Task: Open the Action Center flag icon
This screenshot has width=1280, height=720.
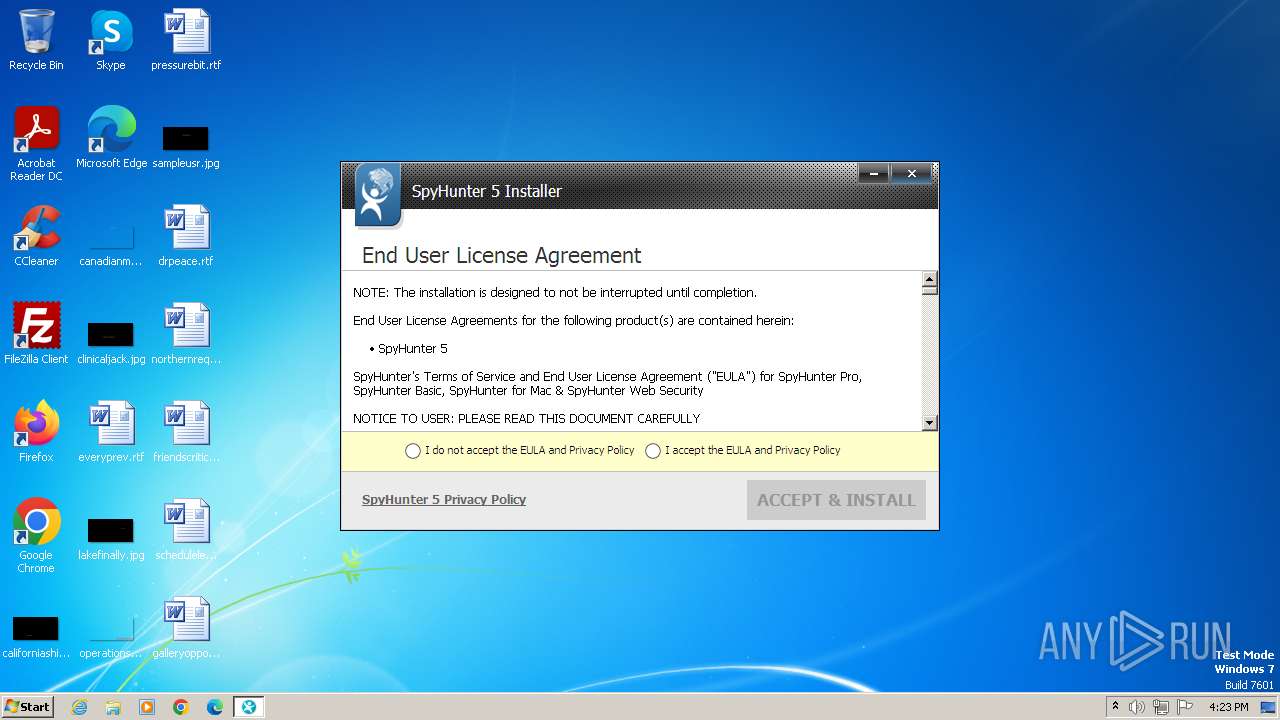Action: tap(1185, 707)
